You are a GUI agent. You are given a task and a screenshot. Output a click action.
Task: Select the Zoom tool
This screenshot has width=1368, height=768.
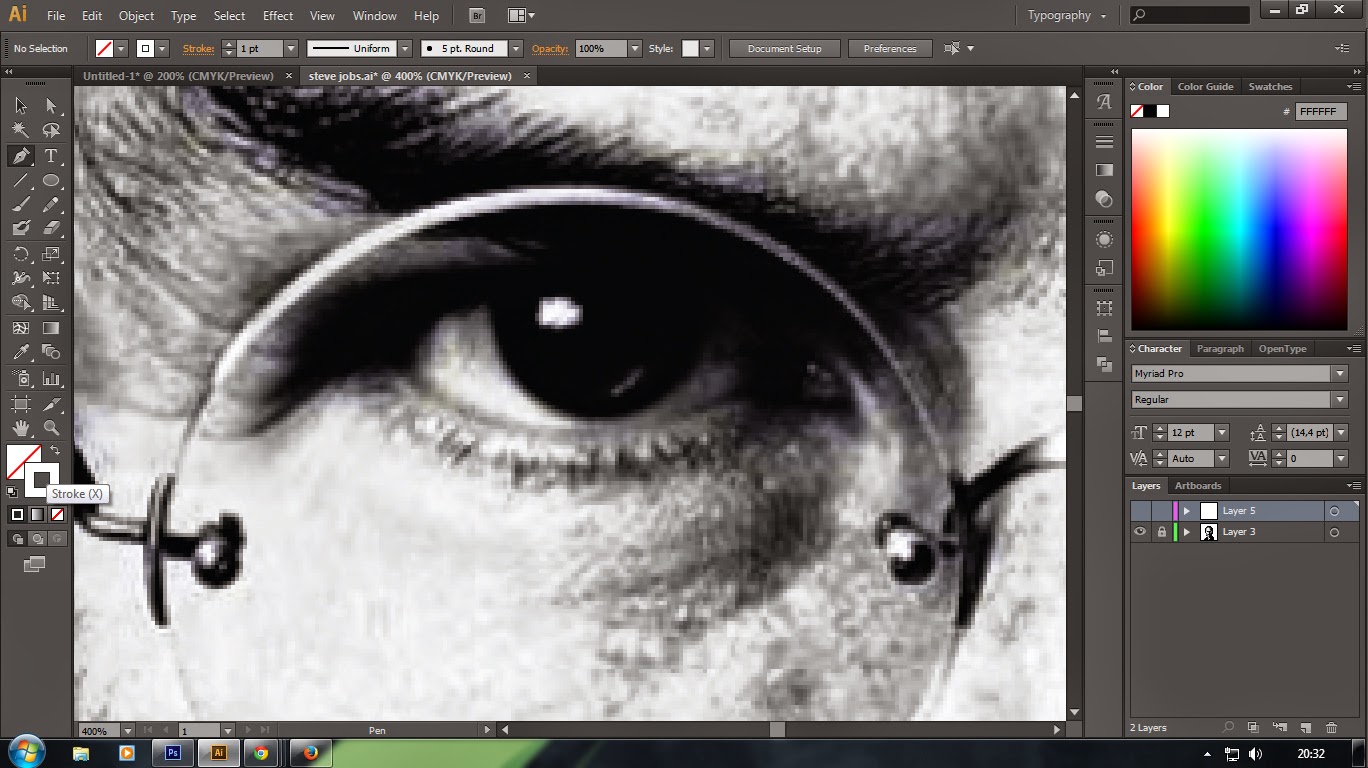[51, 428]
